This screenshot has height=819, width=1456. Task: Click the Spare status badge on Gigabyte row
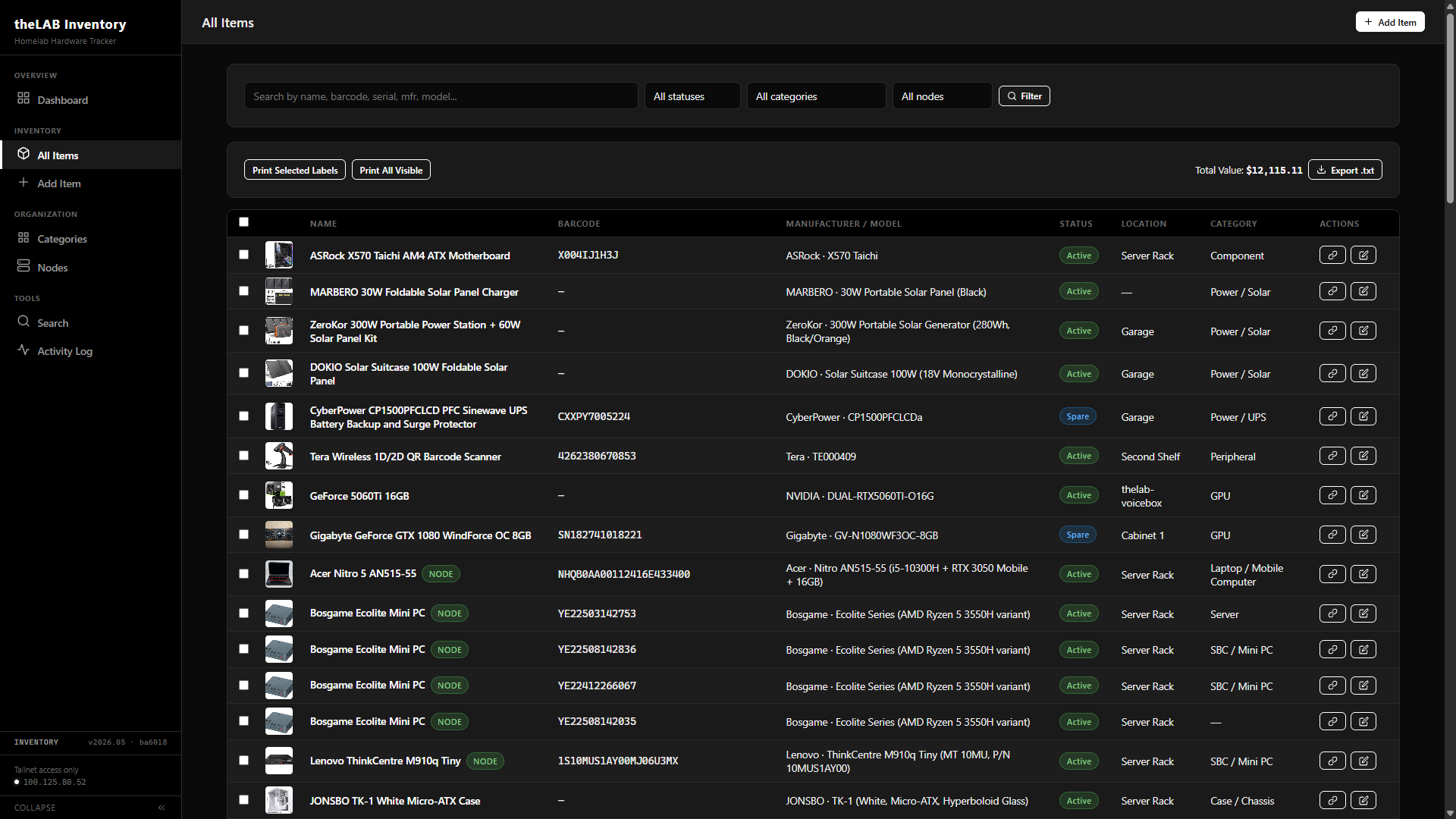(x=1078, y=535)
